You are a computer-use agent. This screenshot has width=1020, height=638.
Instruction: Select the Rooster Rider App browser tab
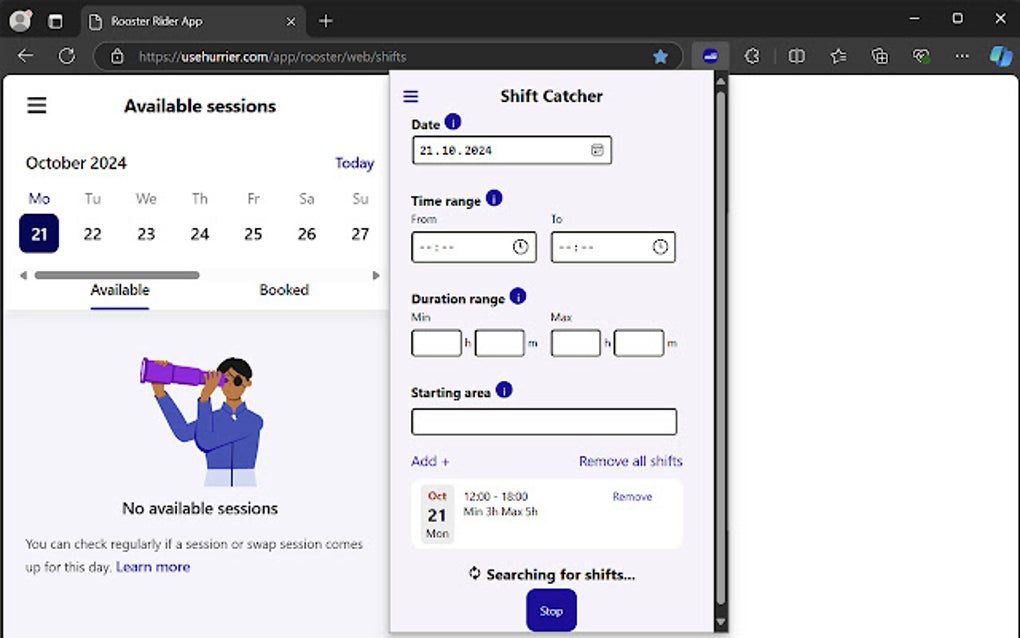coord(193,21)
